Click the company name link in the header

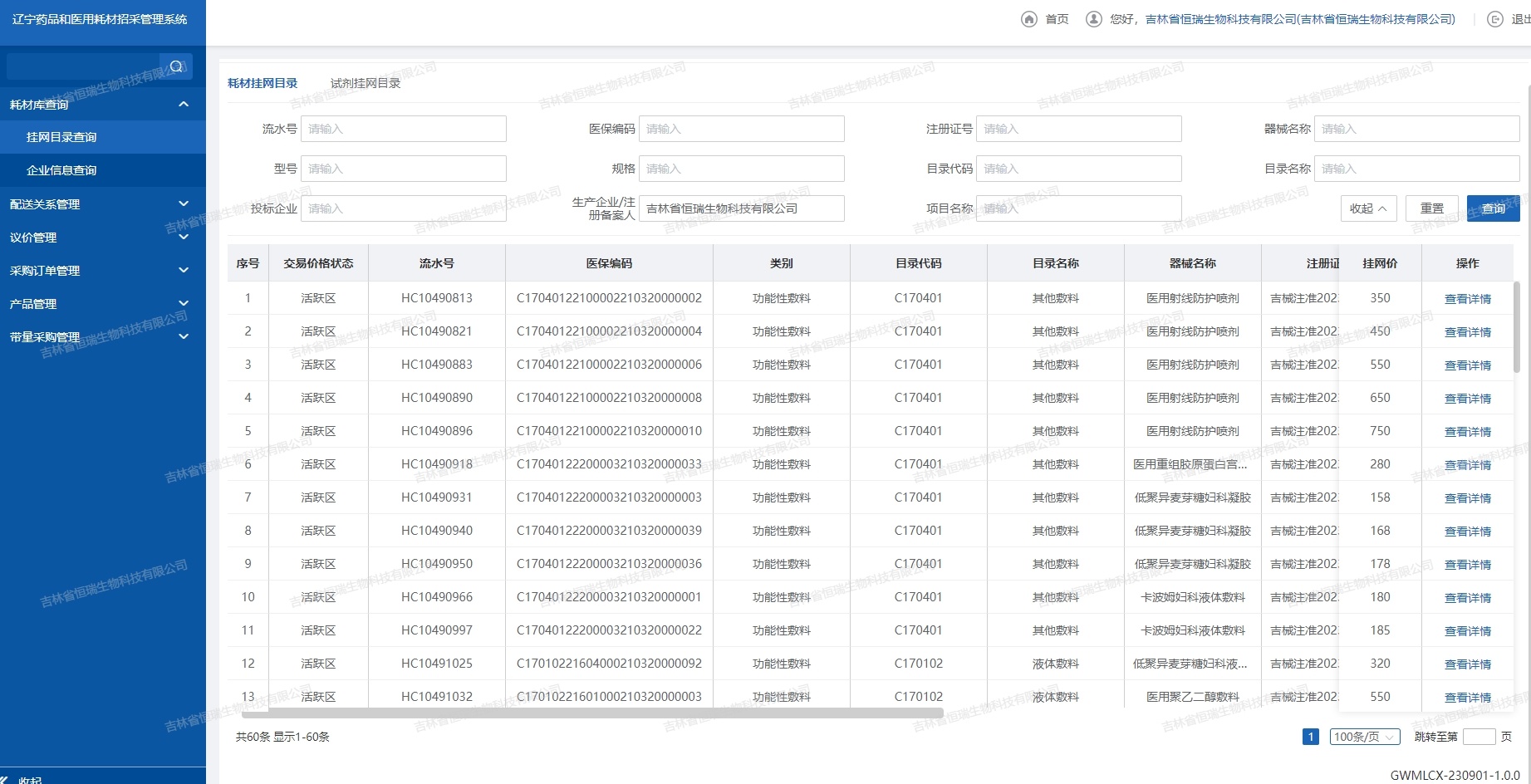click(x=1300, y=19)
